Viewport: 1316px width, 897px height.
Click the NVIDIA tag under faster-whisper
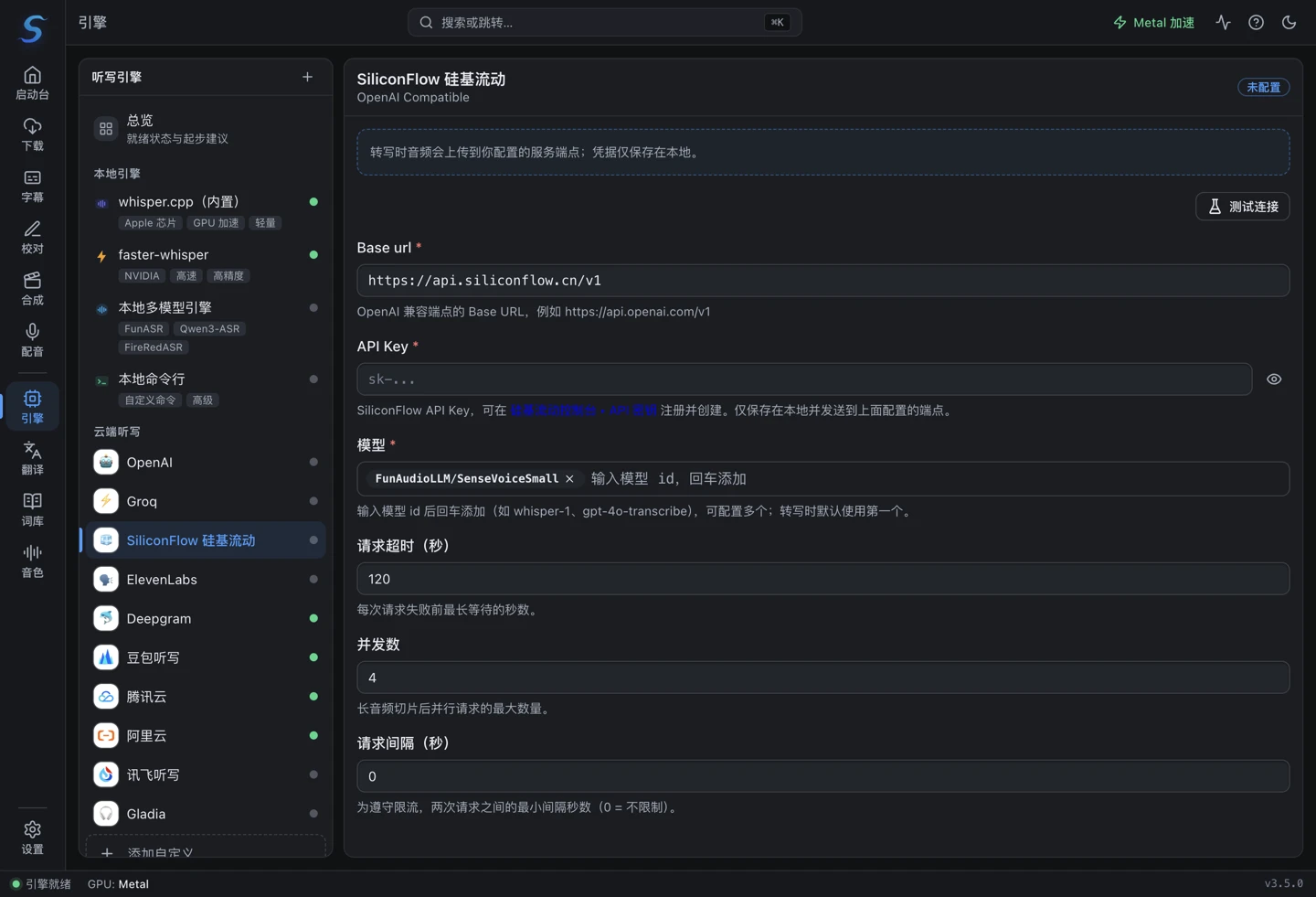[142, 276]
